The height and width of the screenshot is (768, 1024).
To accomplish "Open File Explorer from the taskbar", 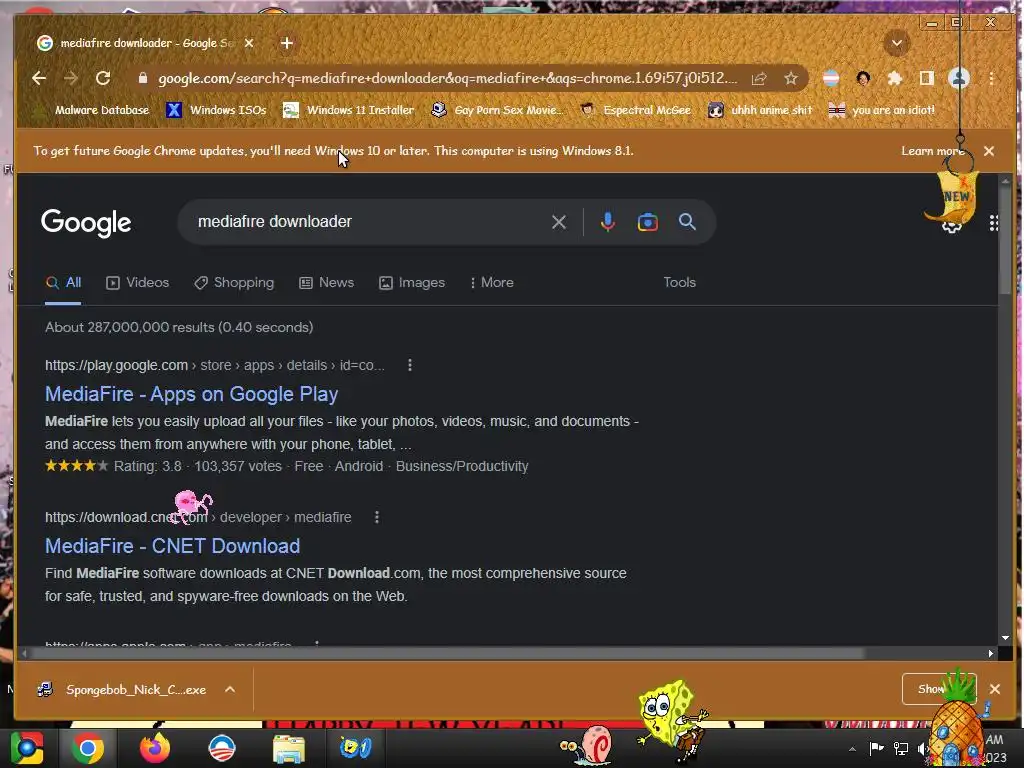I will 288,749.
